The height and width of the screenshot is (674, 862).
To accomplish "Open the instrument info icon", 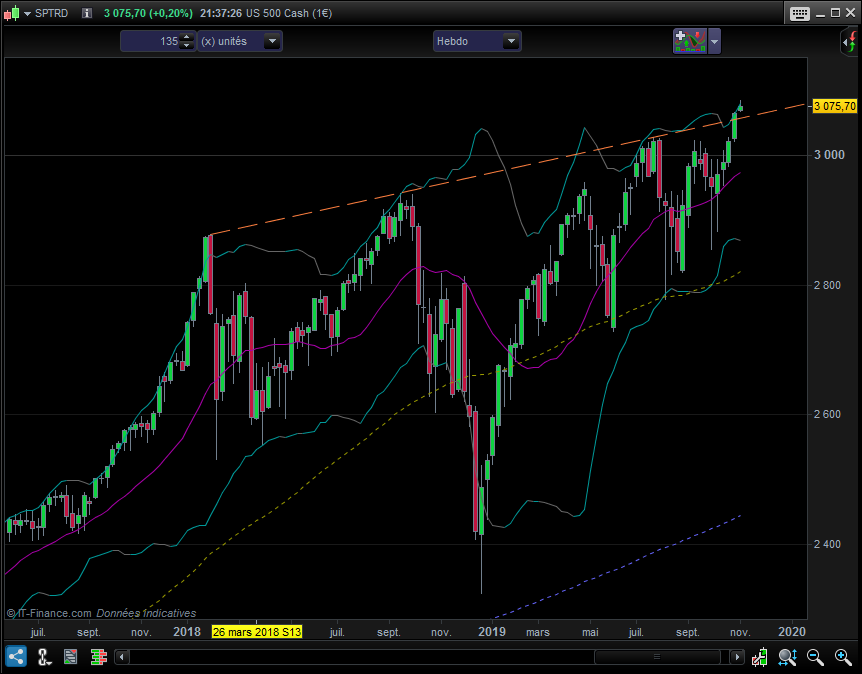I will coord(87,13).
